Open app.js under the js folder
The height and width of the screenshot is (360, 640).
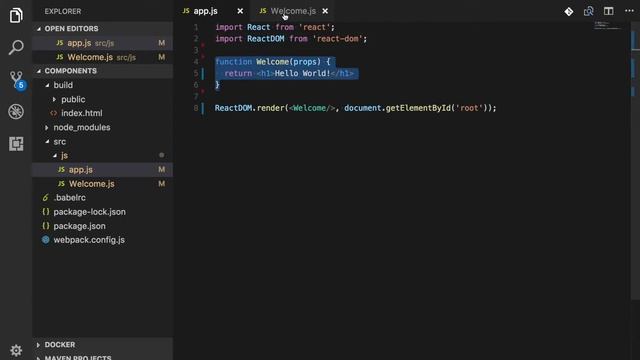click(102, 169)
